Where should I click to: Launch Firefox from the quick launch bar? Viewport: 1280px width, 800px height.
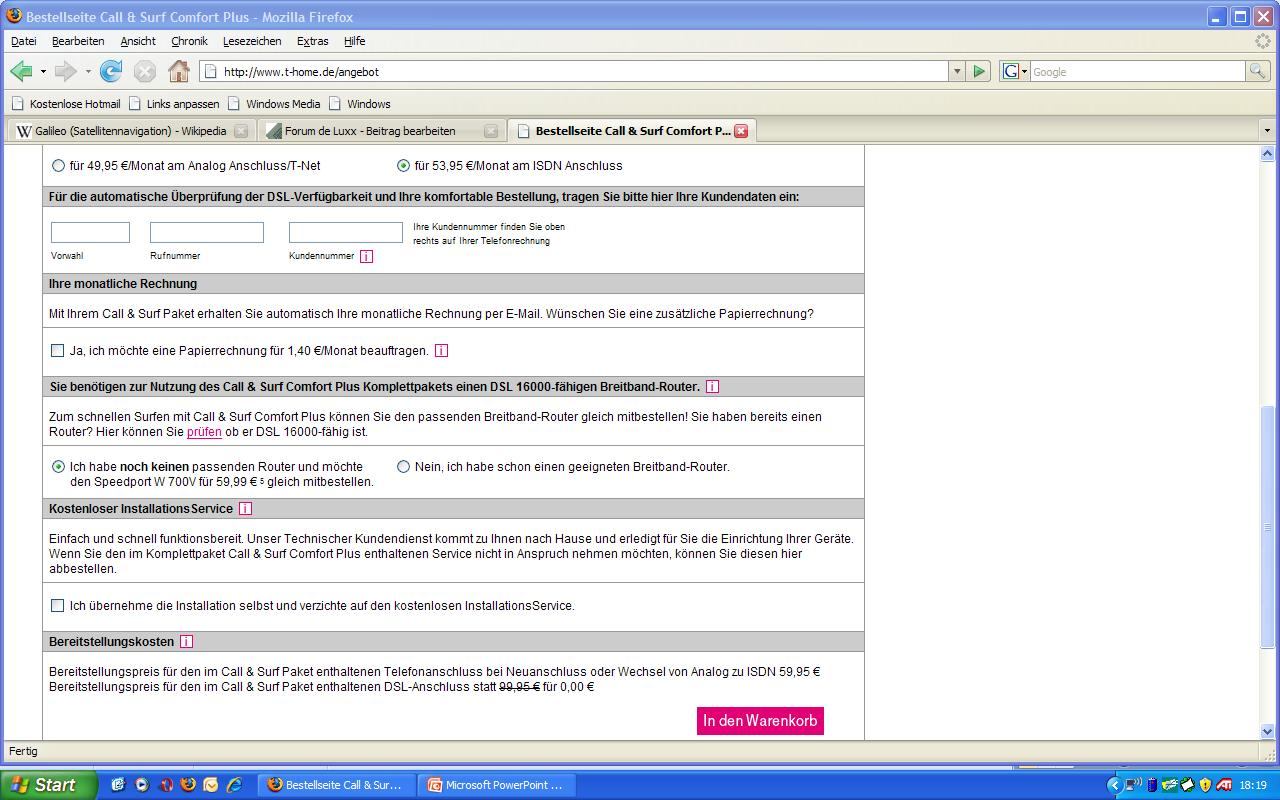point(187,785)
